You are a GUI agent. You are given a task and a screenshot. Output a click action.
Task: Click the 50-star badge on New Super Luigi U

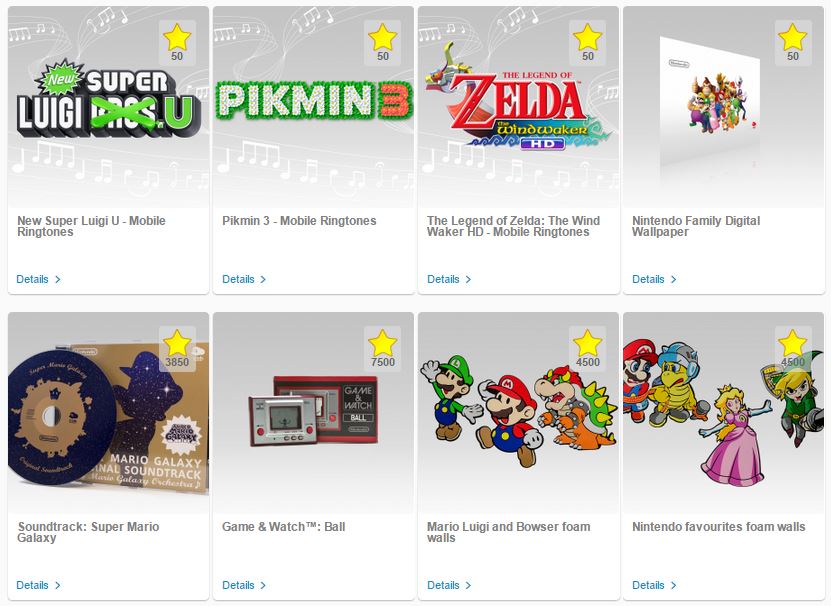(177, 43)
